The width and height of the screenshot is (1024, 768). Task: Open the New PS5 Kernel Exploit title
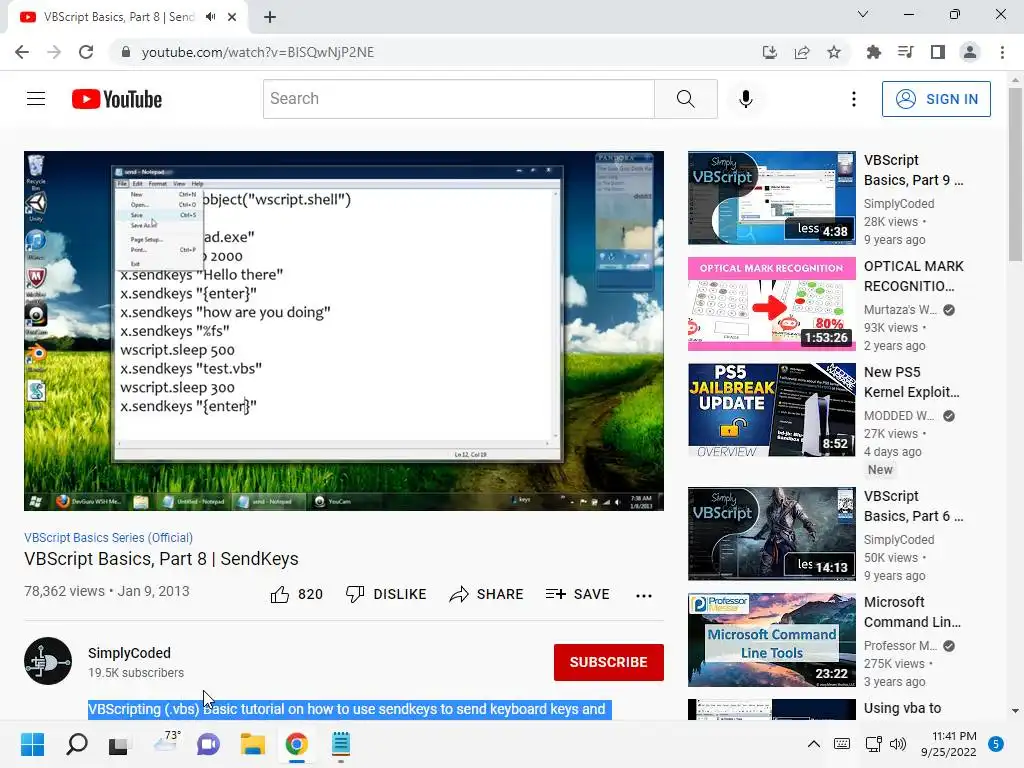912,382
